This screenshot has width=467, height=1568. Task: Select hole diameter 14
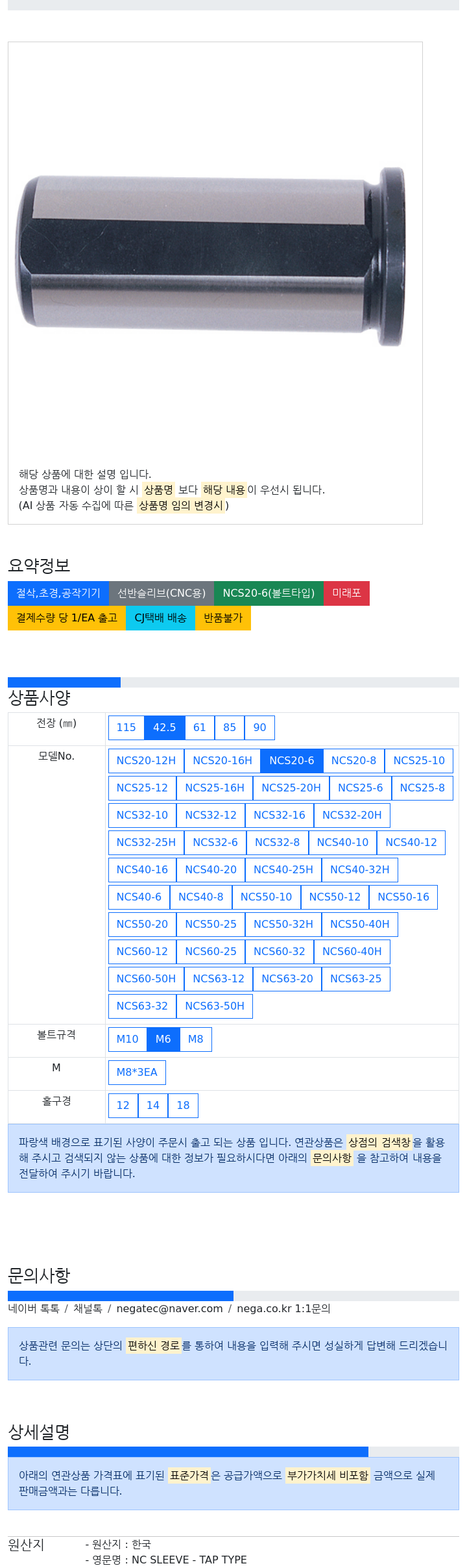point(153,1106)
